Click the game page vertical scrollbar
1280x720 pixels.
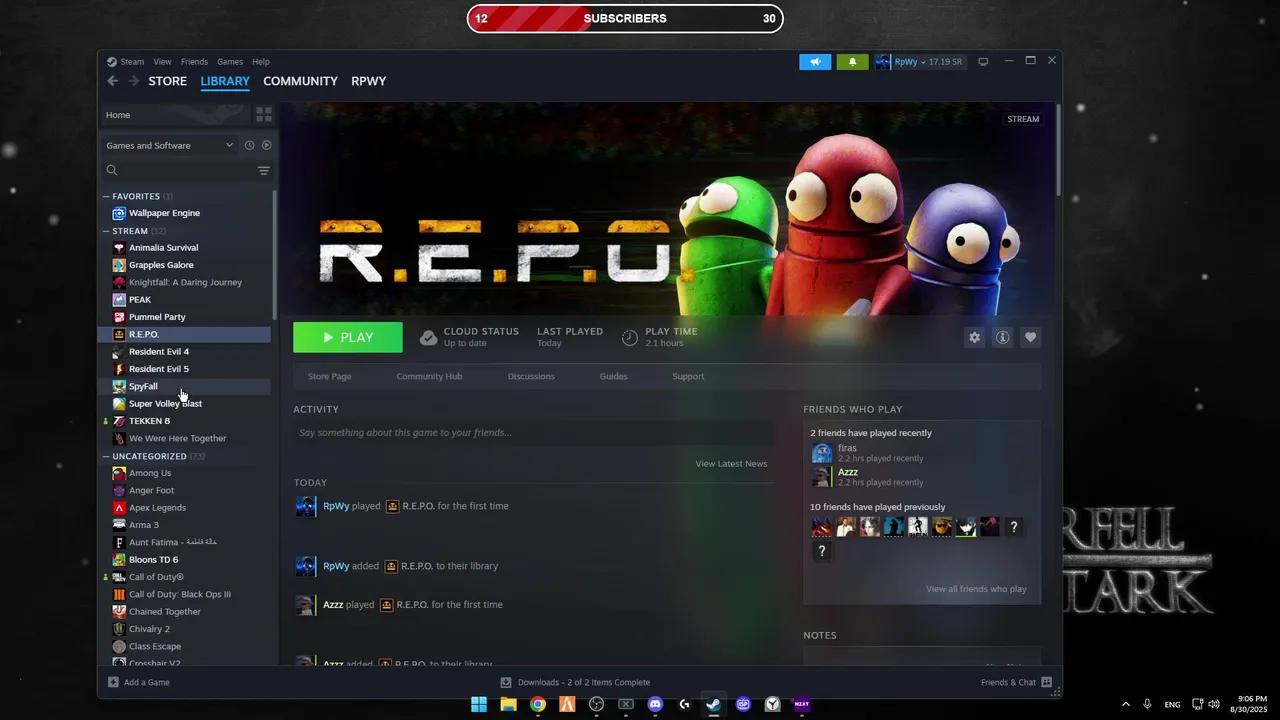click(x=1058, y=148)
